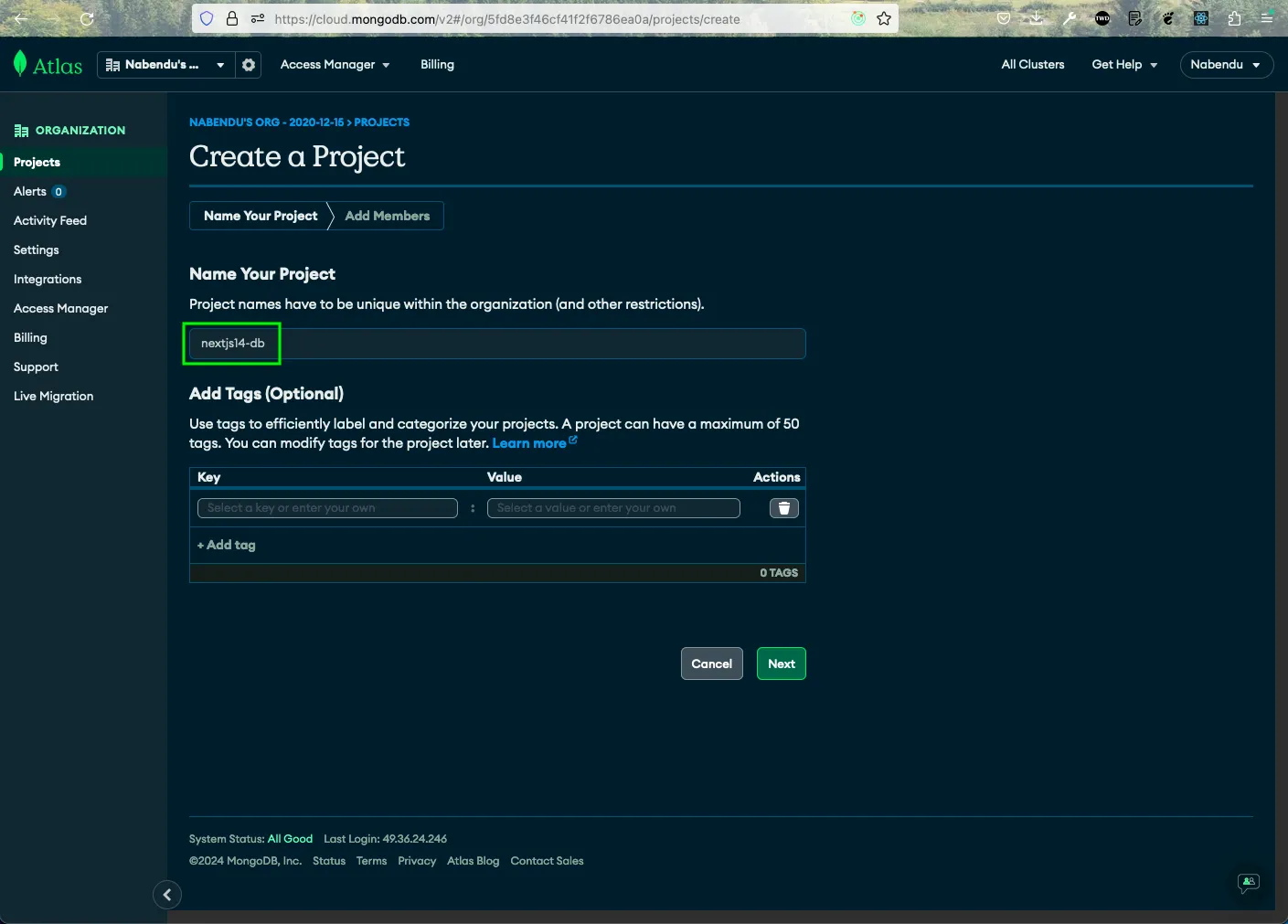Viewport: 1288px width, 924px height.
Task: Open the Privacy footer link
Action: [417, 861]
